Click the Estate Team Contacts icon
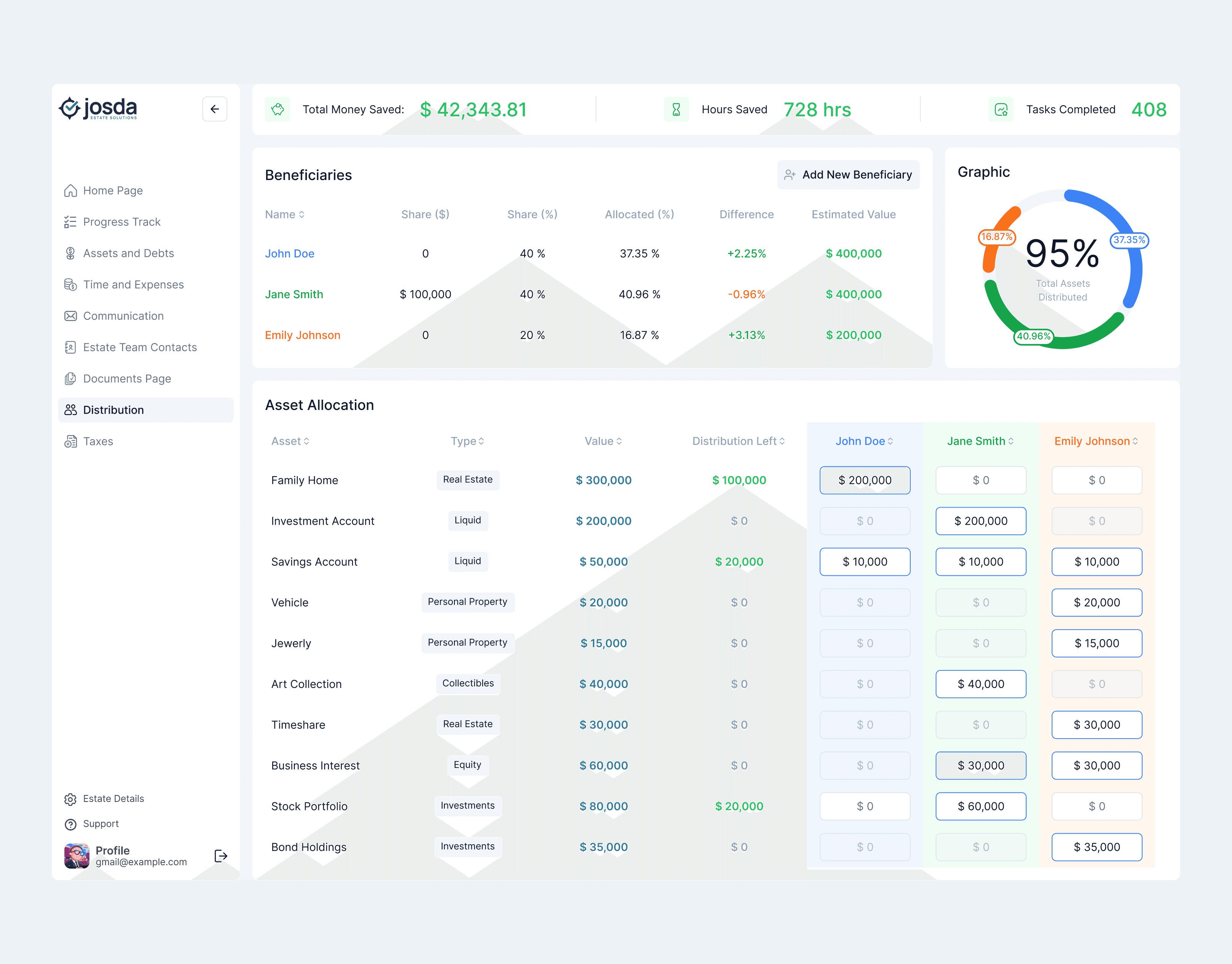 pyautogui.click(x=71, y=347)
